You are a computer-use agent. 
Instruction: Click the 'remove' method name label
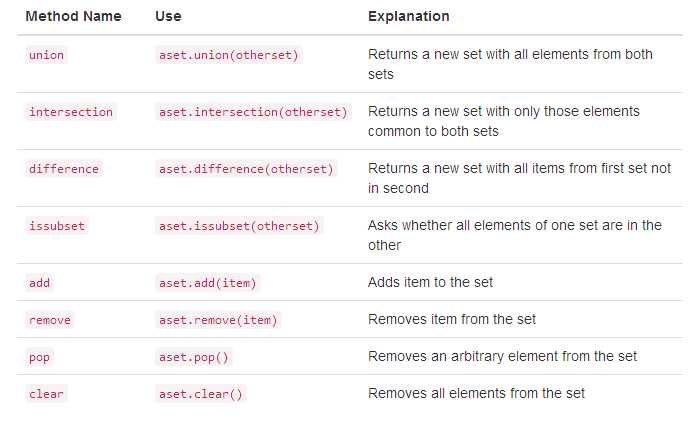pyautogui.click(x=50, y=320)
